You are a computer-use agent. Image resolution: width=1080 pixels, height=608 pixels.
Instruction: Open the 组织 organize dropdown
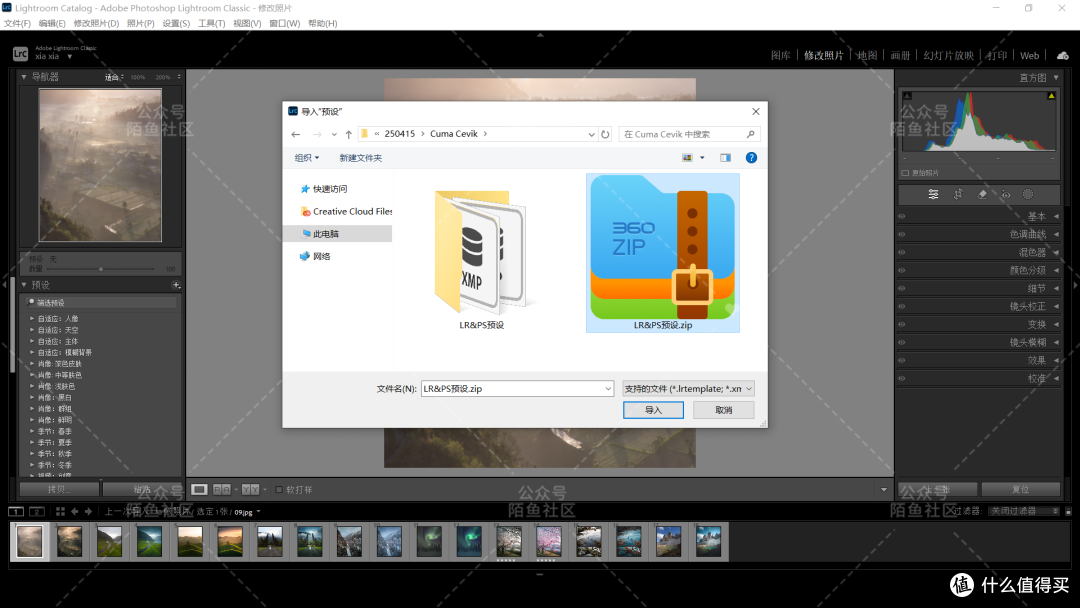307,158
